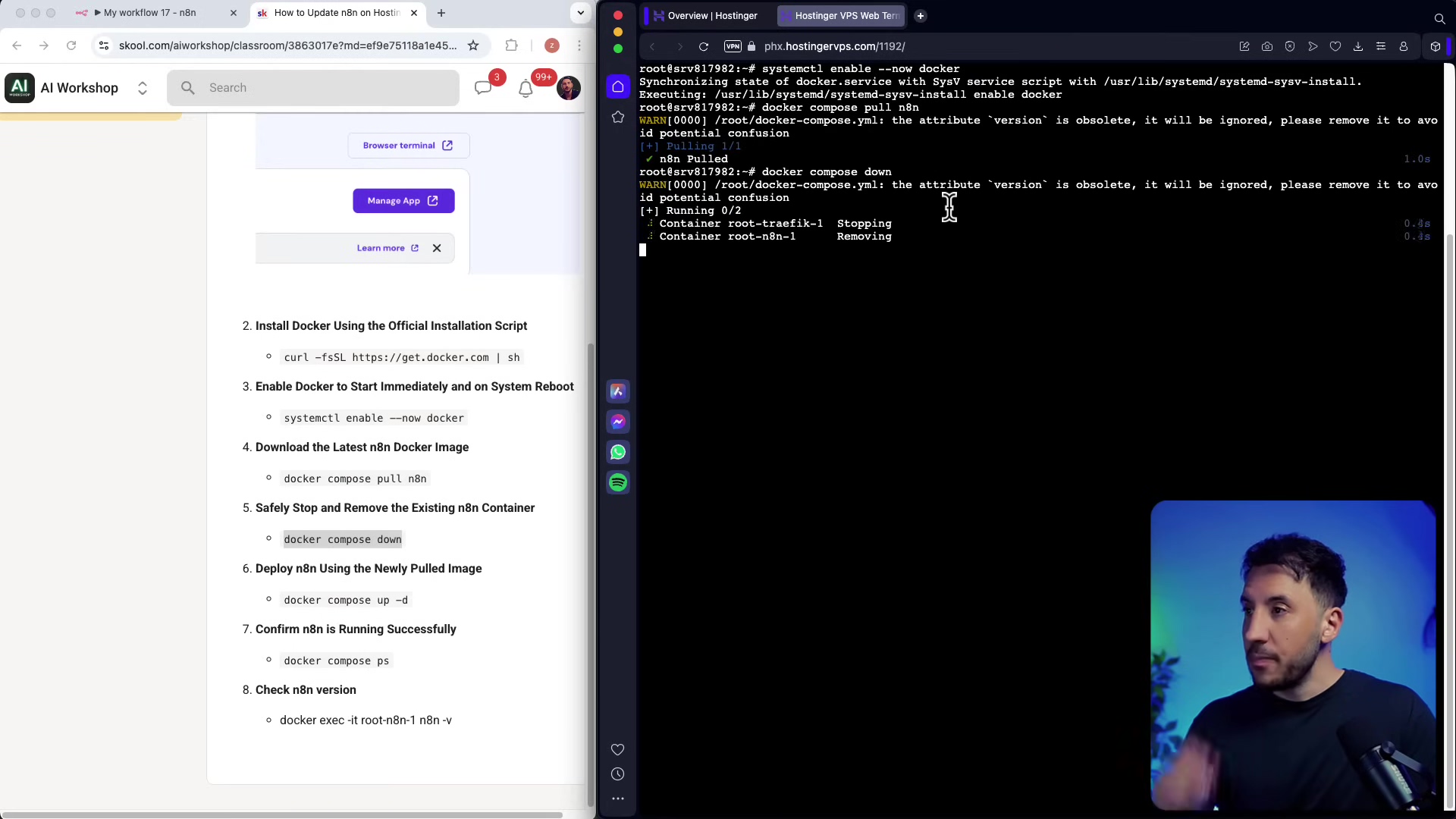The height and width of the screenshot is (819, 1456).
Task: Open Opera tab search magnifier
Action: 1439,18
